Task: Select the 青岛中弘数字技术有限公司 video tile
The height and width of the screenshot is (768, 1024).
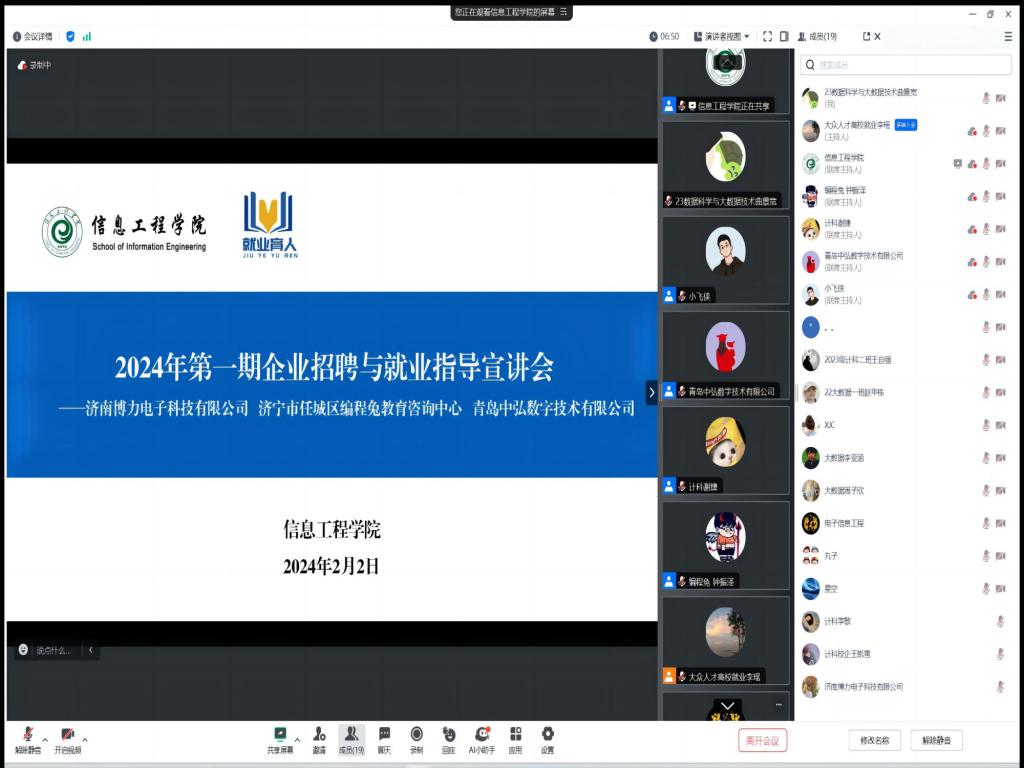Action: (x=726, y=355)
